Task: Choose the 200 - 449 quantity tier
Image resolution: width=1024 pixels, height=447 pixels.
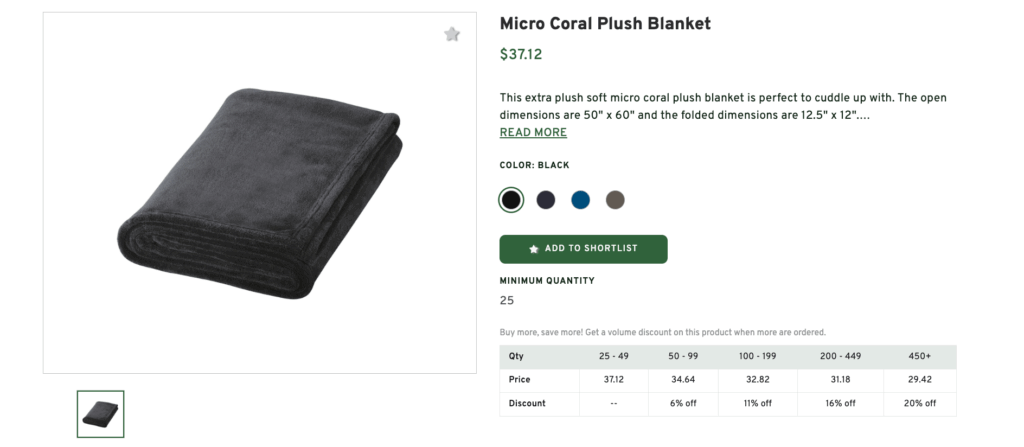Action: pyautogui.click(x=840, y=356)
